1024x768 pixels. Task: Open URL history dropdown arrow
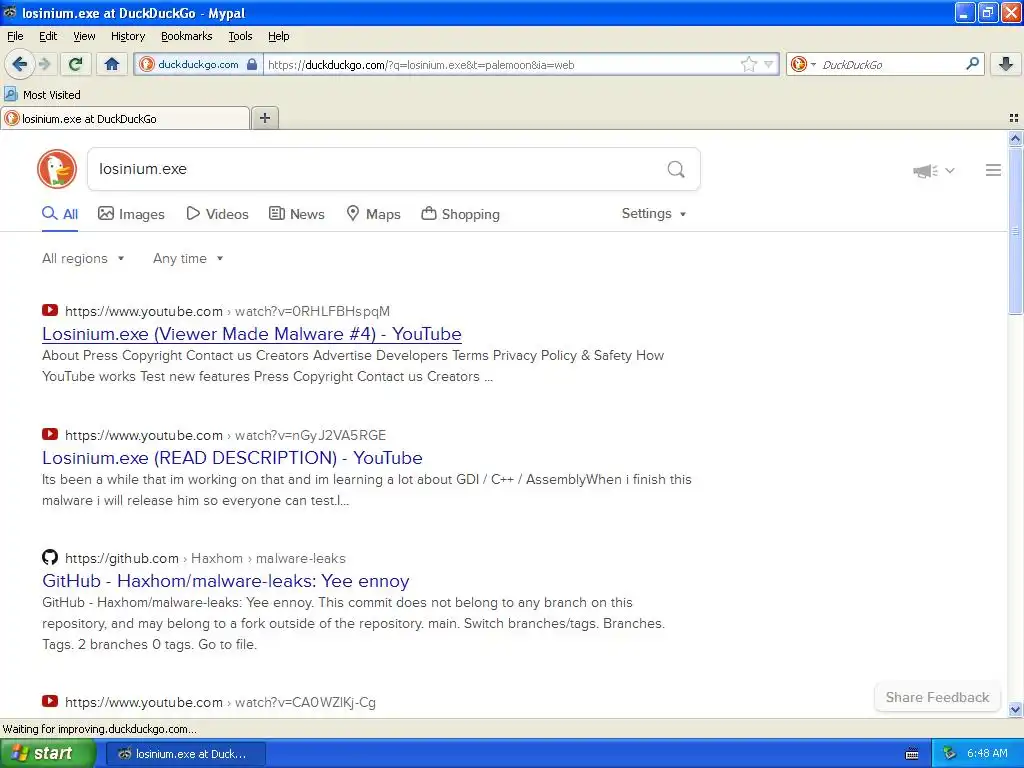coord(769,64)
